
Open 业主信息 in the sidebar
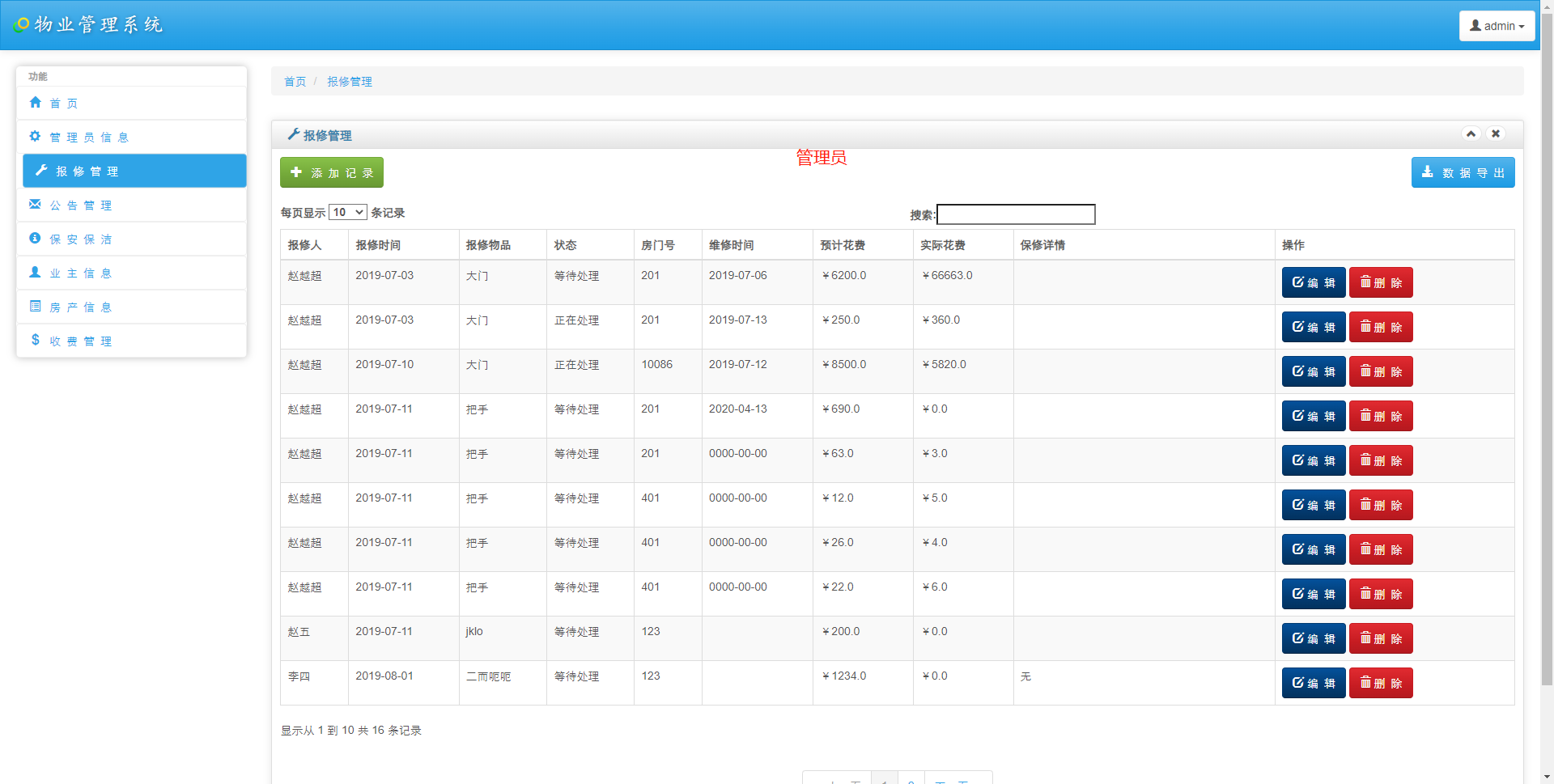pos(132,273)
